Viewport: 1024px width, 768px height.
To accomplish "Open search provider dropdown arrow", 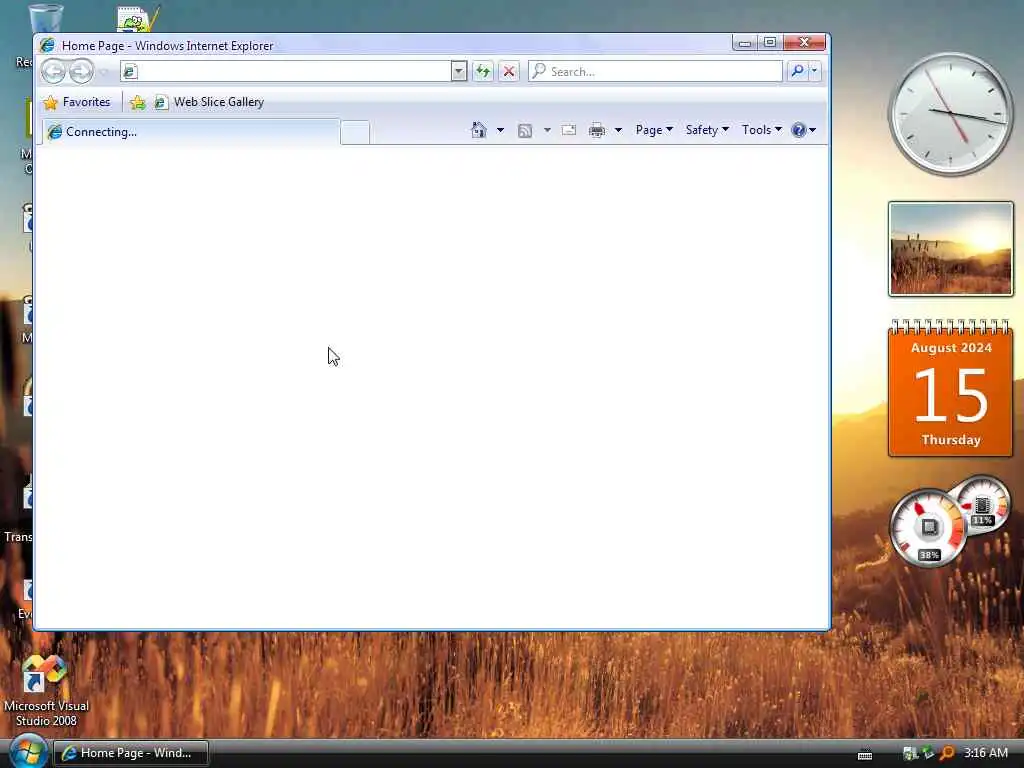I will coord(814,71).
